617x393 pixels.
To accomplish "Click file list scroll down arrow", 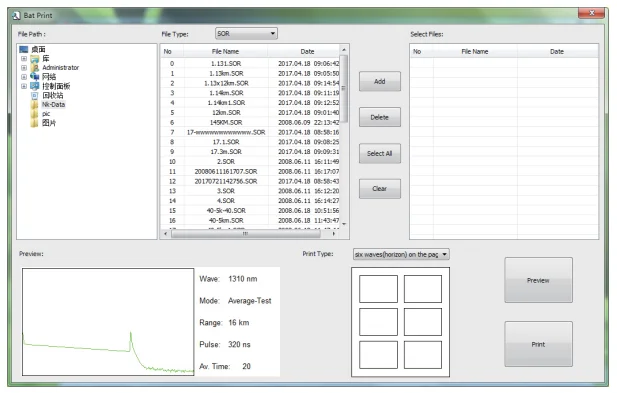I will [344, 224].
